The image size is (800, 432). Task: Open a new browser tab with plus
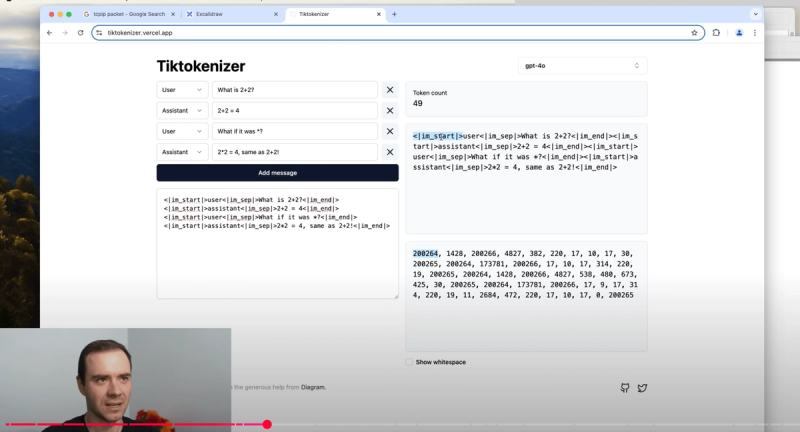(394, 14)
